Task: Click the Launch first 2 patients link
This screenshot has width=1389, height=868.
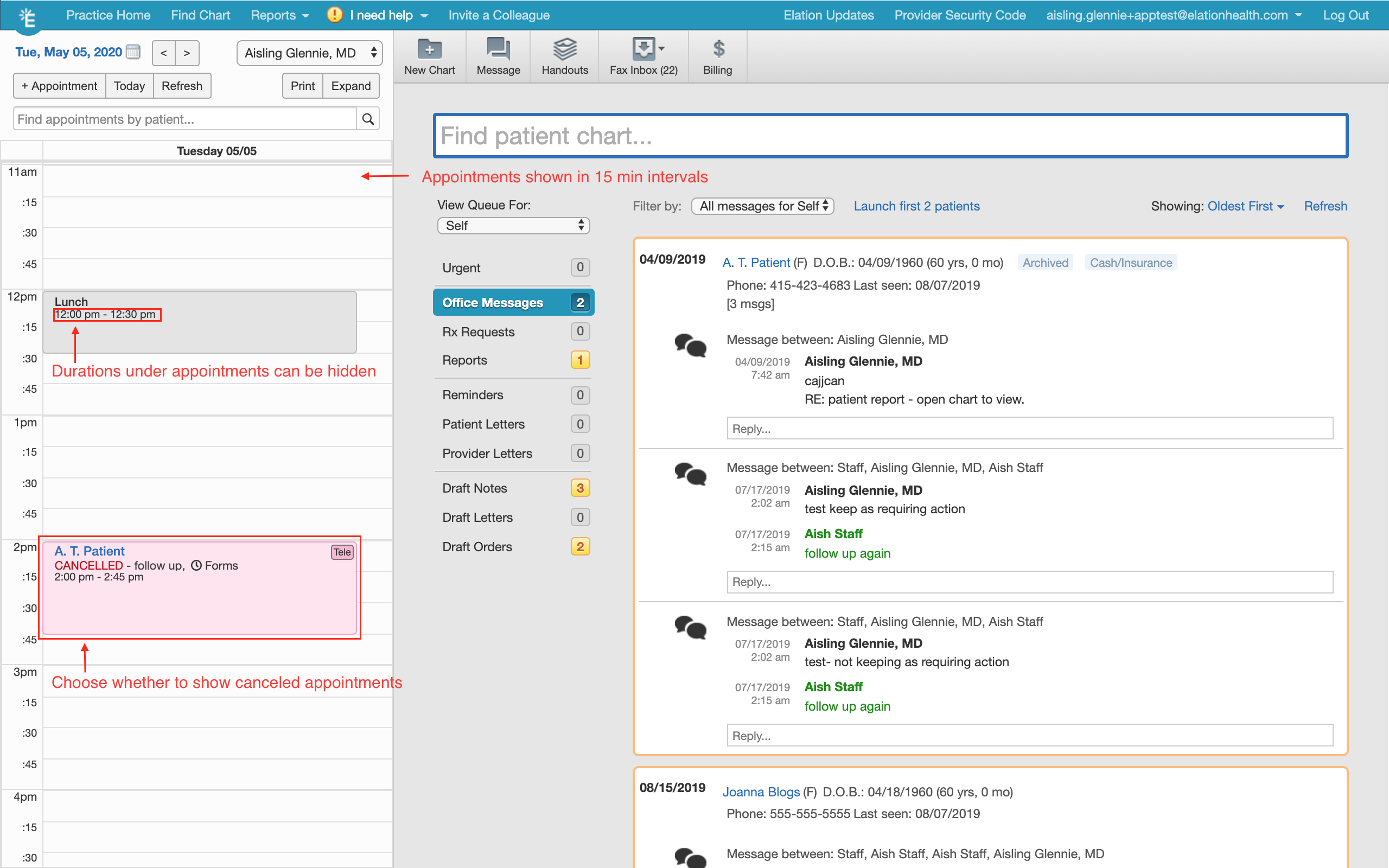Action: pos(916,206)
